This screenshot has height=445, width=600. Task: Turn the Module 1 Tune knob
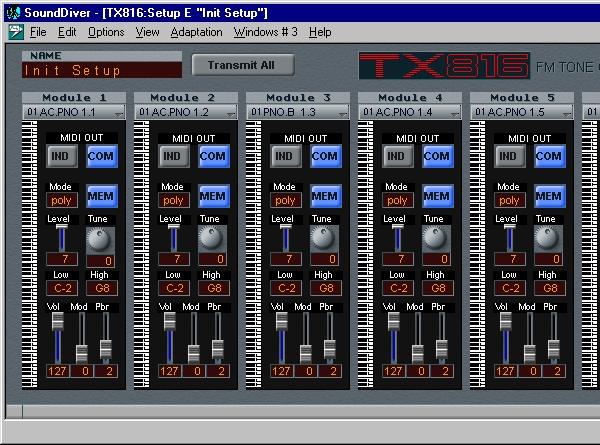[x=100, y=239]
